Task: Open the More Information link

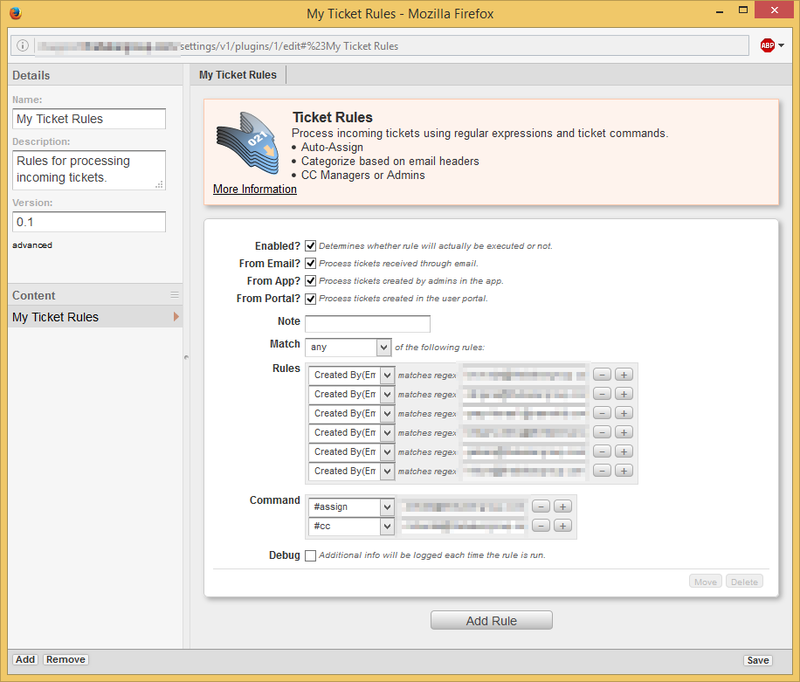Action: pyautogui.click(x=254, y=189)
